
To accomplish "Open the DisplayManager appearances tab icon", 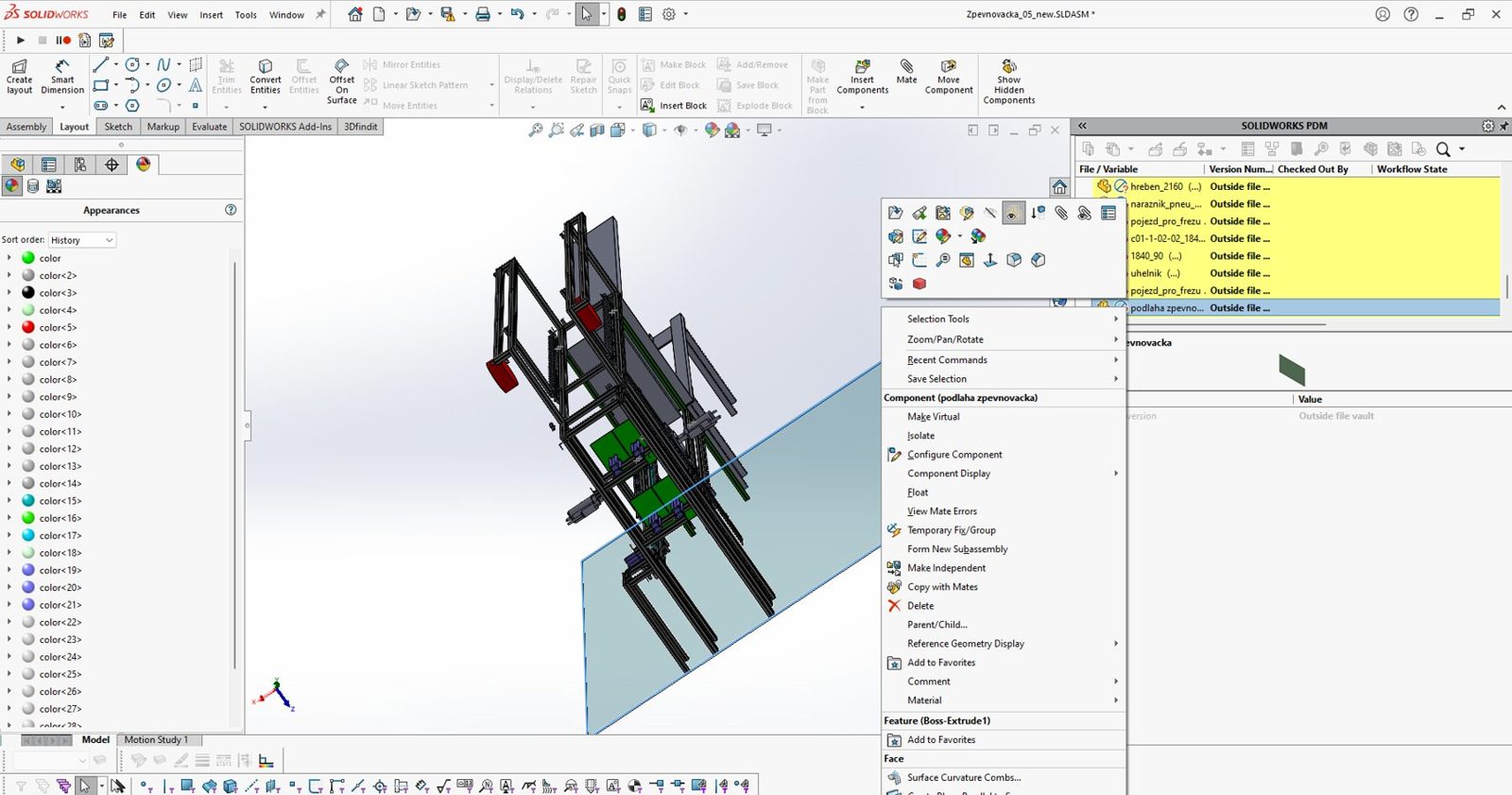I will [144, 164].
